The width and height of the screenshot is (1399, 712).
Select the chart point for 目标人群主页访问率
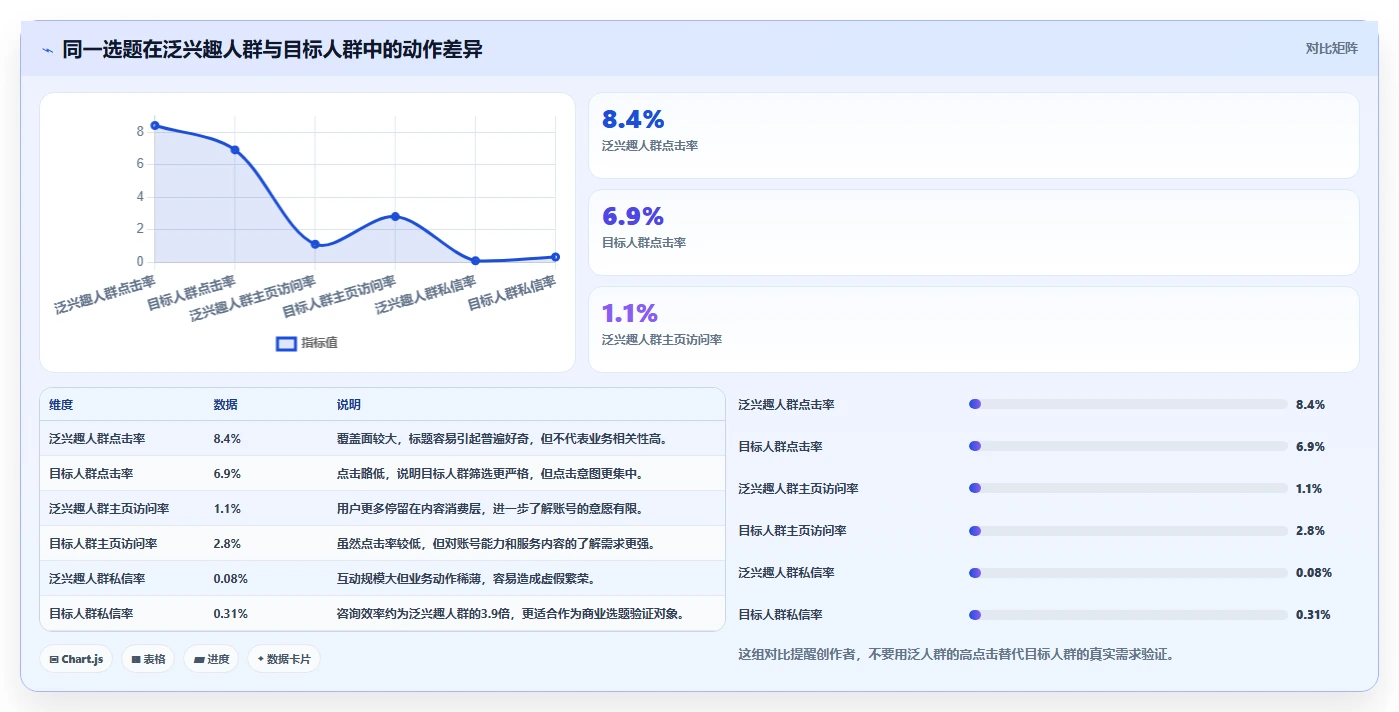[395, 216]
